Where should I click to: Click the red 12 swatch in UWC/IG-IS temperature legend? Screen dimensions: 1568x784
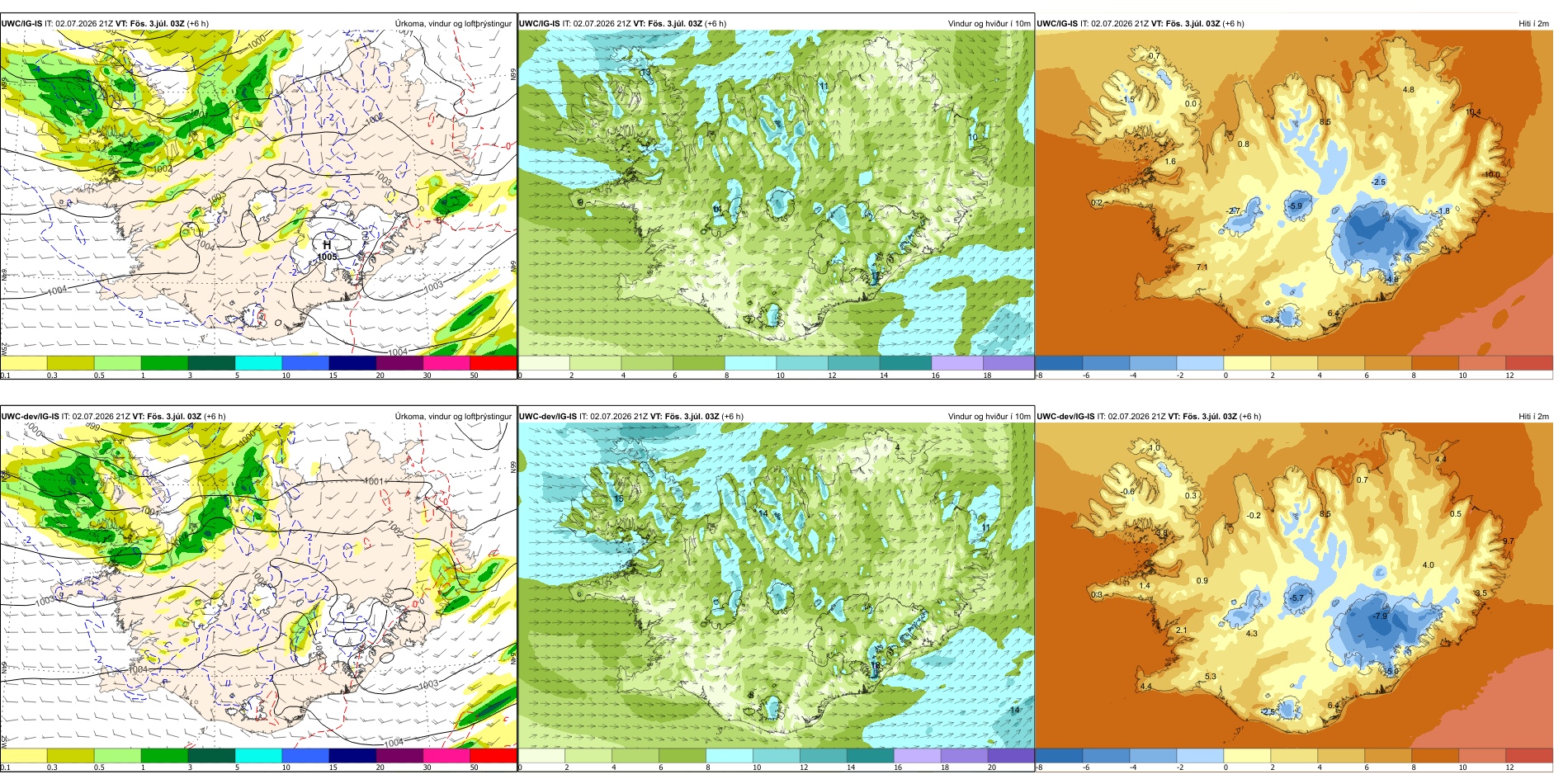1529,363
